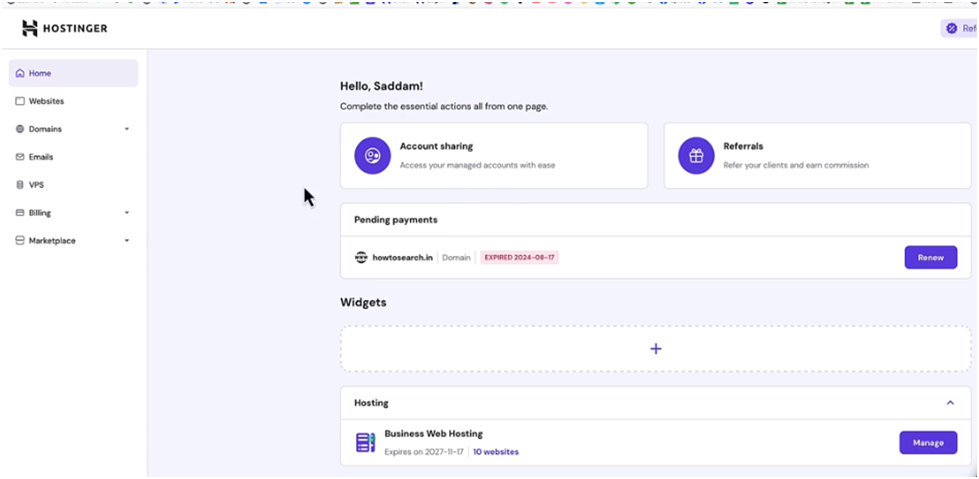Manage the Business Web Hosting plan

click(928, 443)
